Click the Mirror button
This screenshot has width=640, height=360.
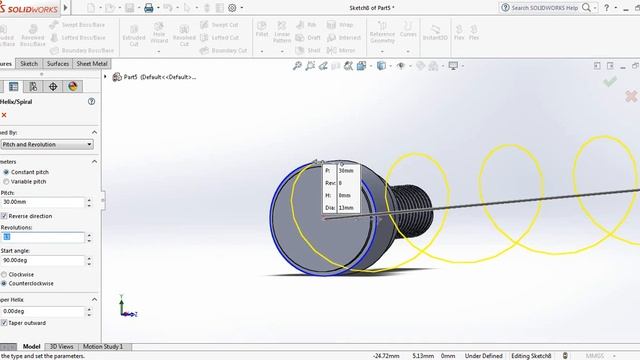[x=341, y=51]
